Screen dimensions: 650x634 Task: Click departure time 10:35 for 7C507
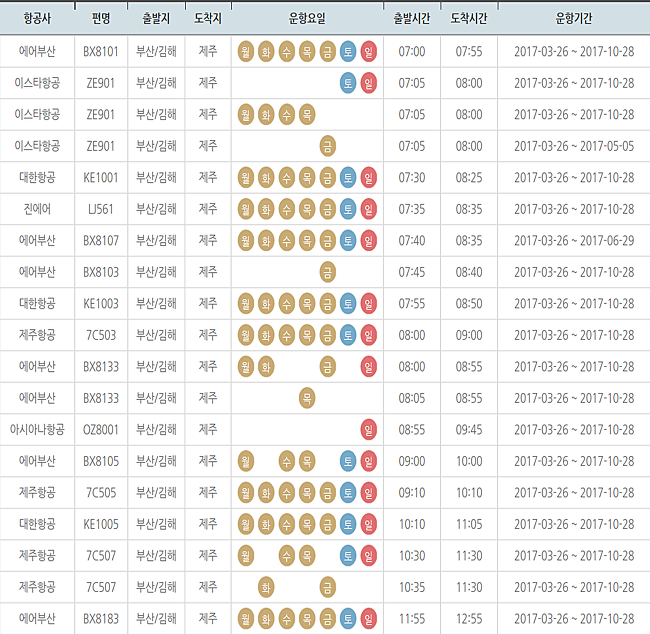click(x=412, y=587)
